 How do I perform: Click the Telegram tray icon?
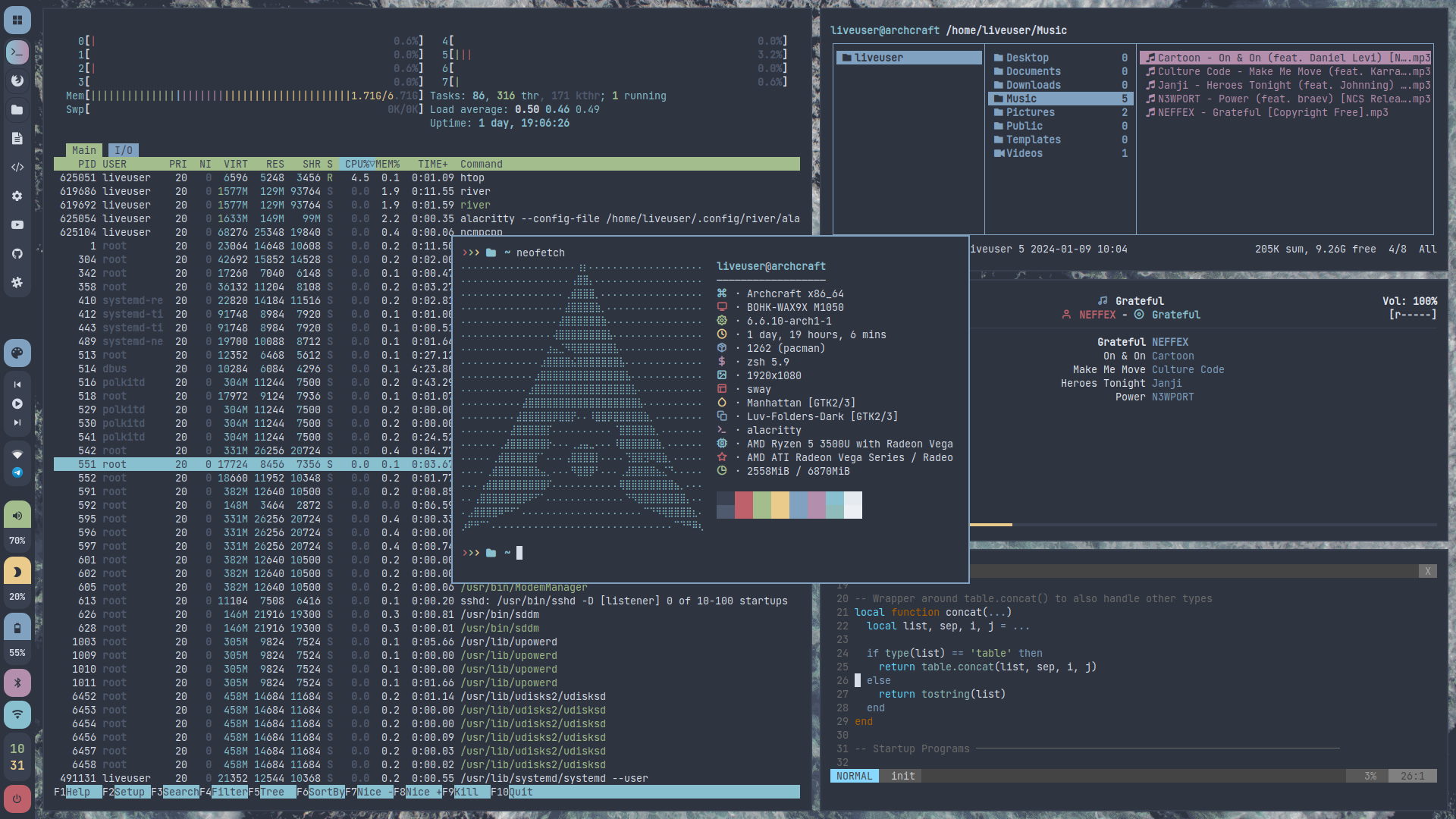point(17,472)
